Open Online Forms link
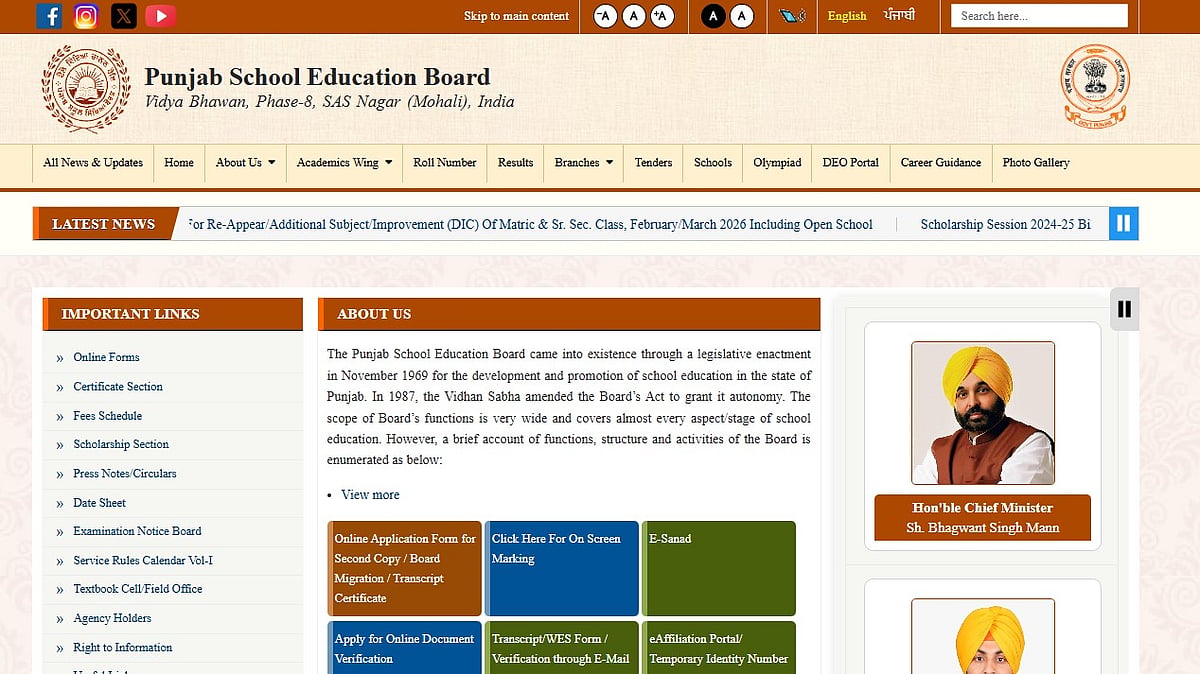Screen dimensions: 1200x674 tap(106, 357)
